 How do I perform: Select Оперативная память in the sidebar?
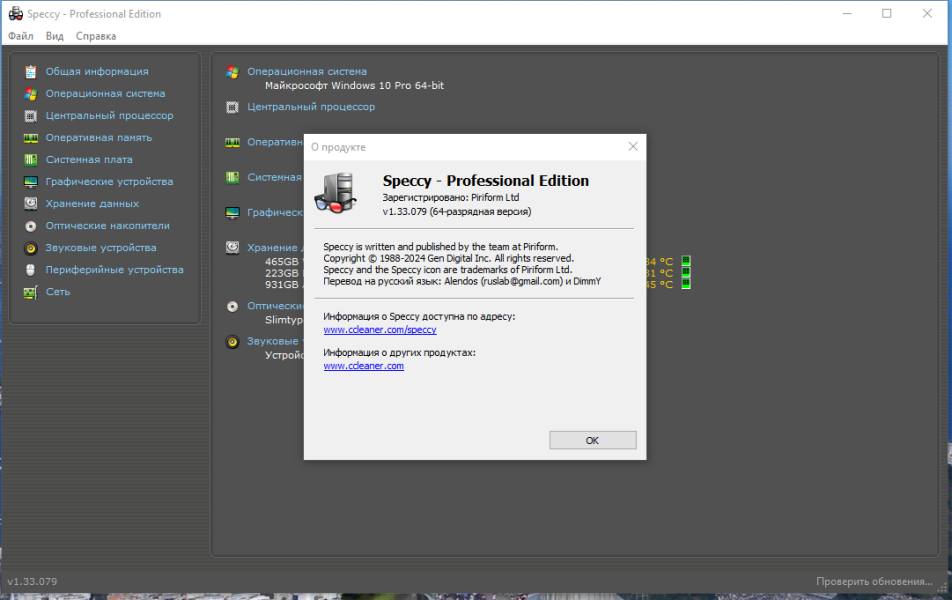click(x=98, y=138)
